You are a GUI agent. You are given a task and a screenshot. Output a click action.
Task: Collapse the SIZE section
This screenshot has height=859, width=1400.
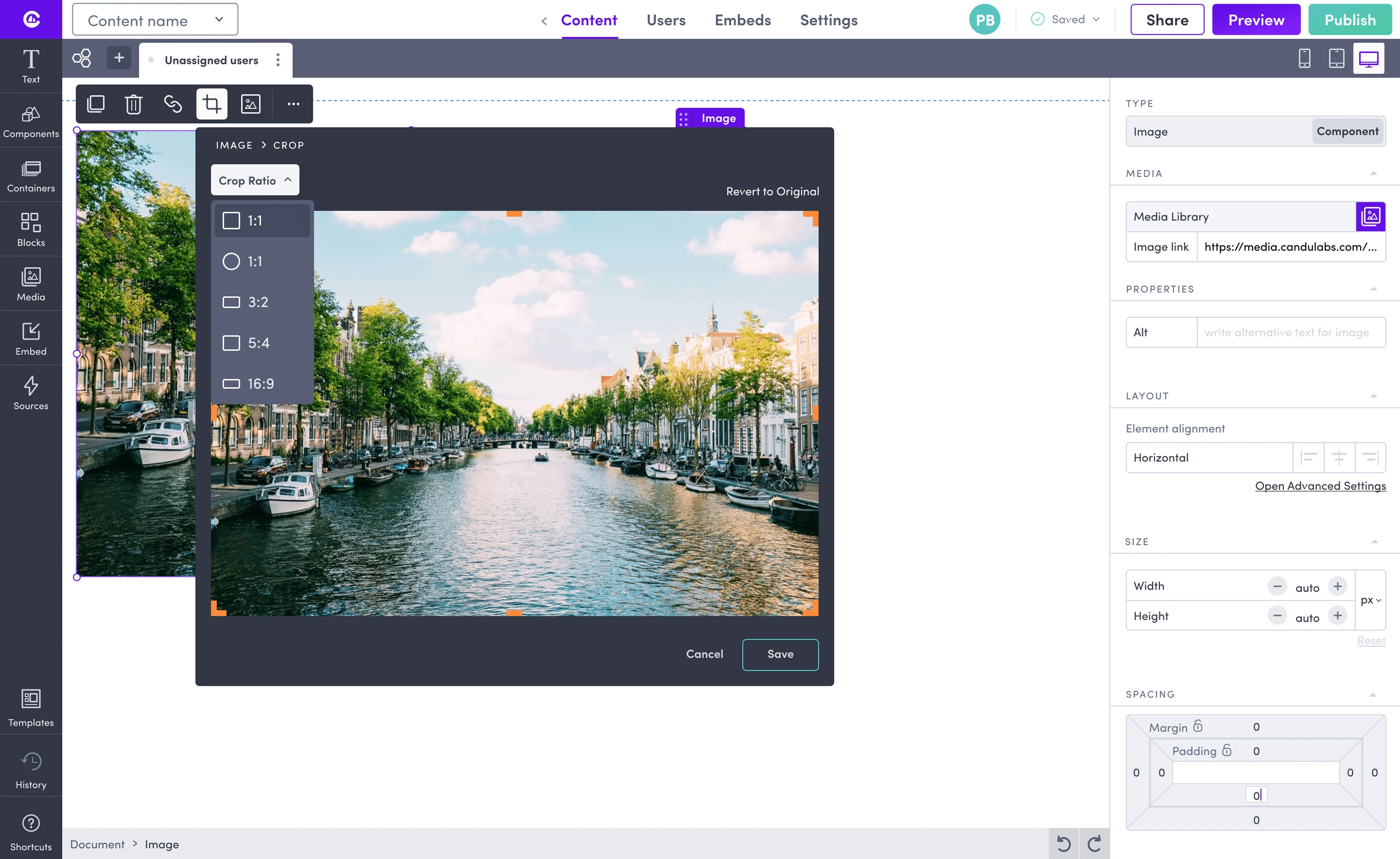click(1374, 542)
